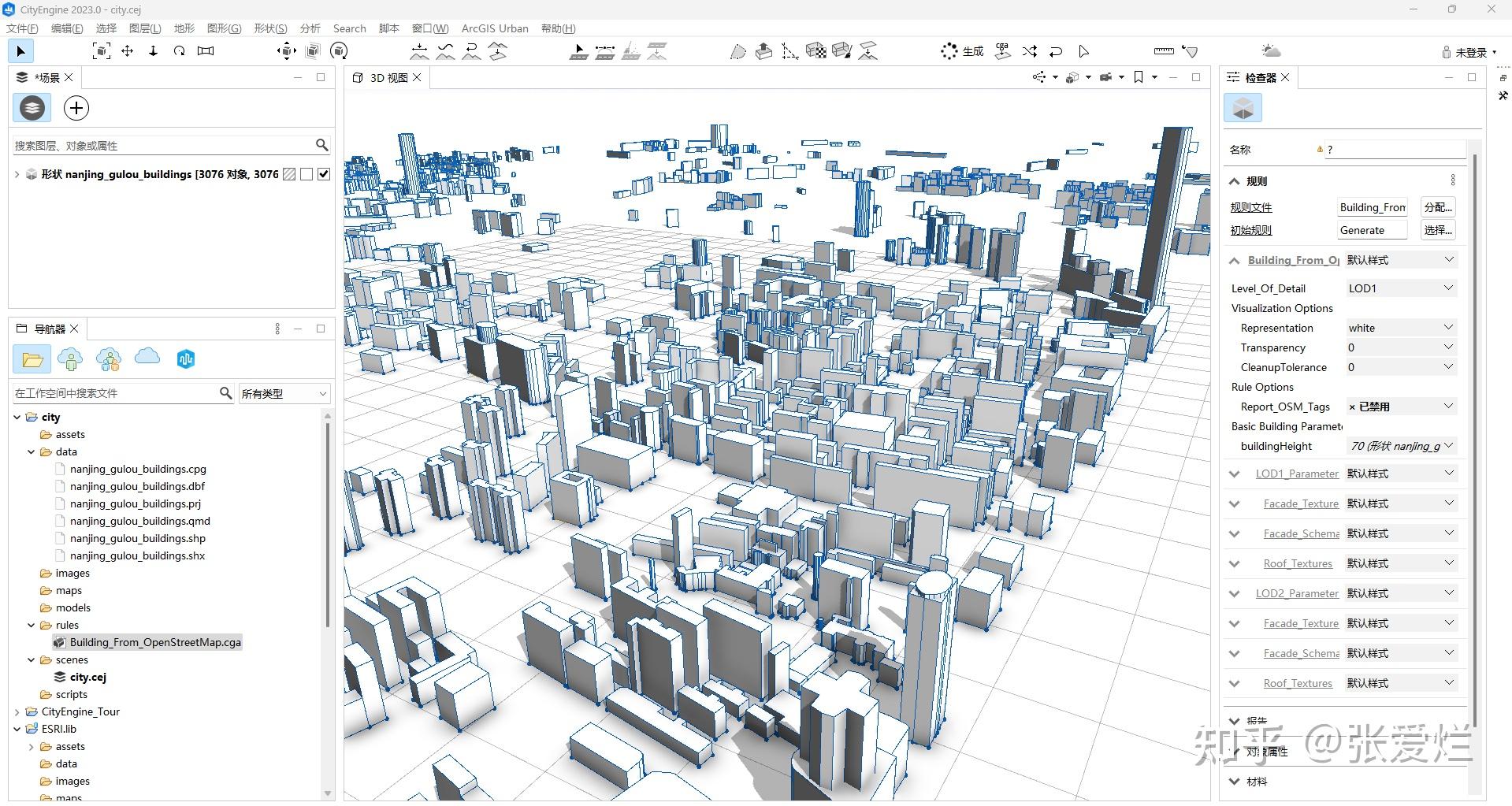Open the Search menu

click(x=349, y=28)
